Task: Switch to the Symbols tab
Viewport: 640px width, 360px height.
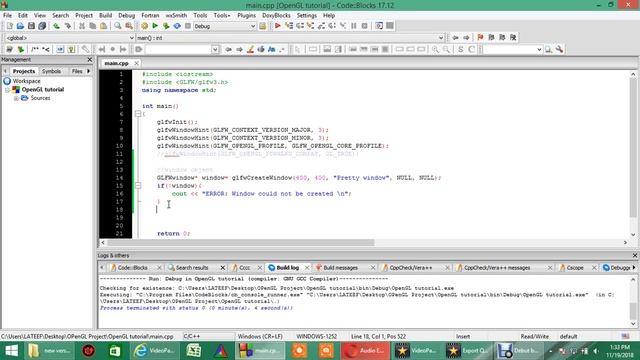Action: 51,71
